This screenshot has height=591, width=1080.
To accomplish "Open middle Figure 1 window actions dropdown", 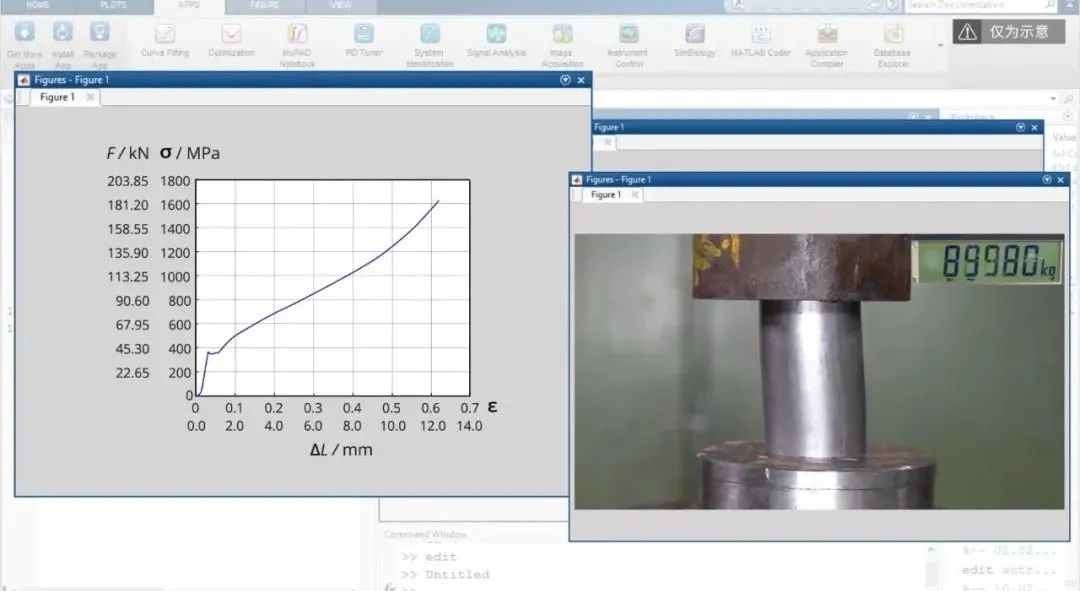I will 1021,127.
